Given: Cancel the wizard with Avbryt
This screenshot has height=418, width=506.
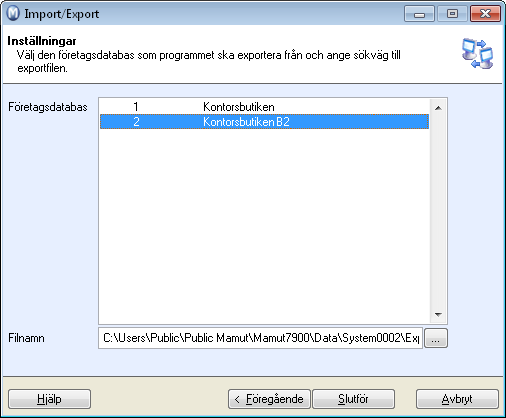Looking at the screenshot, I should pyautogui.click(x=457, y=399).
